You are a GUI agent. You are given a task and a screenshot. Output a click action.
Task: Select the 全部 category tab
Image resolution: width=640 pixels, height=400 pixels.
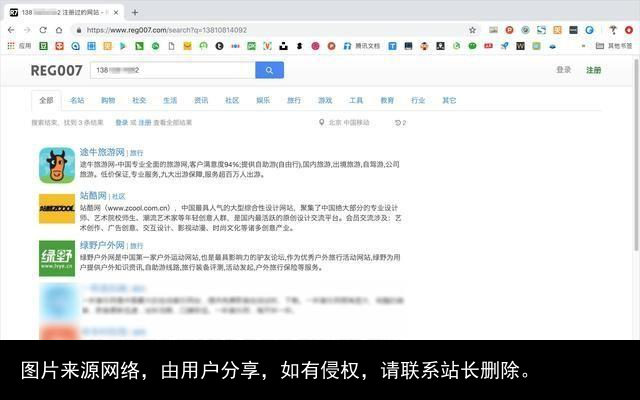(46, 100)
